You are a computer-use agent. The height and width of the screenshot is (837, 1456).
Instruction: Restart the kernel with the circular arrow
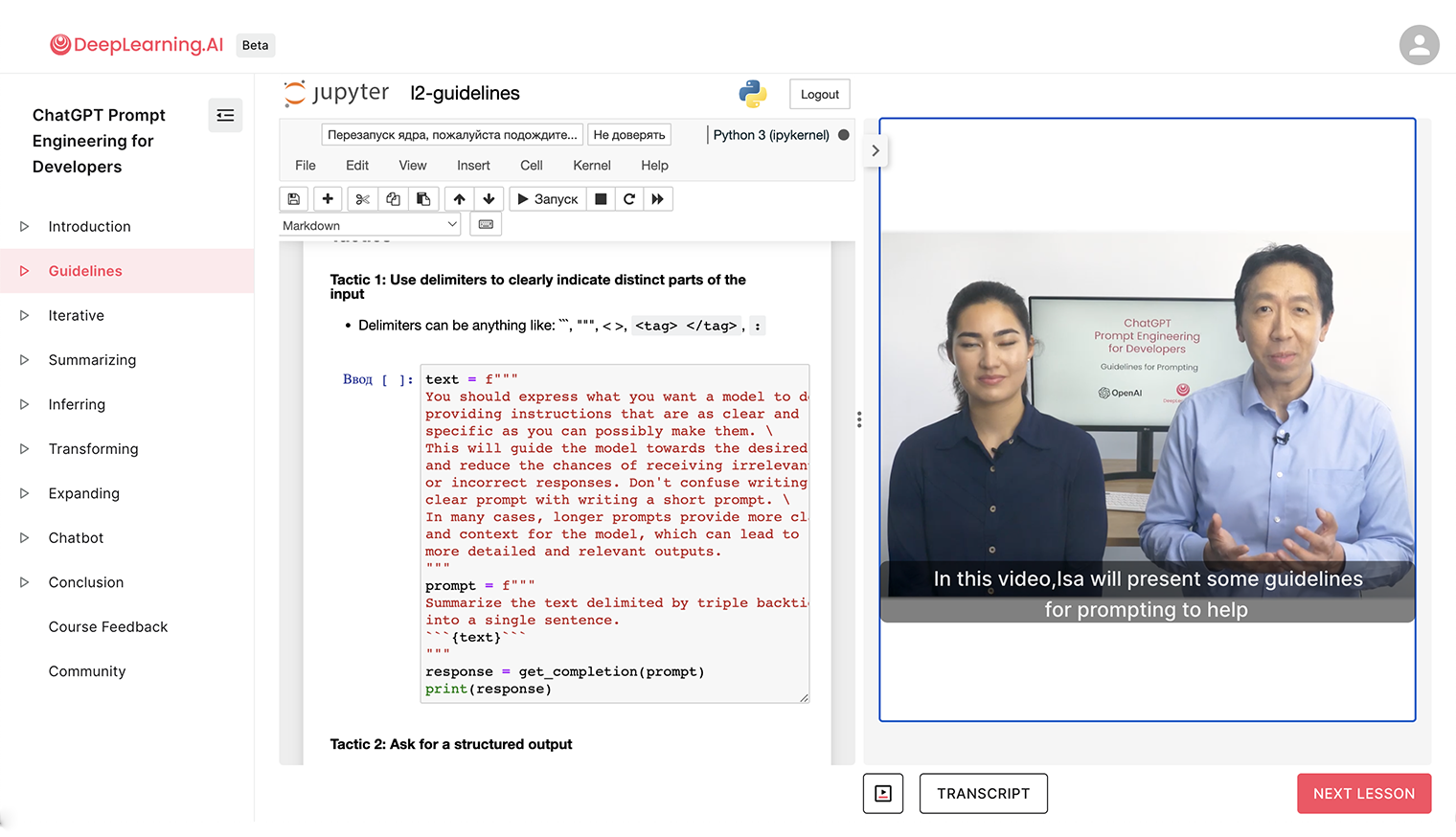(x=629, y=199)
